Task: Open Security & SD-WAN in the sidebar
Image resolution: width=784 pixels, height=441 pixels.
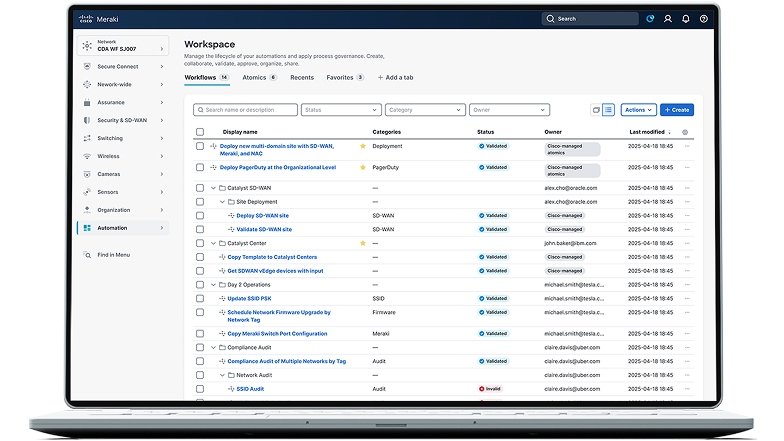Action: [123, 120]
